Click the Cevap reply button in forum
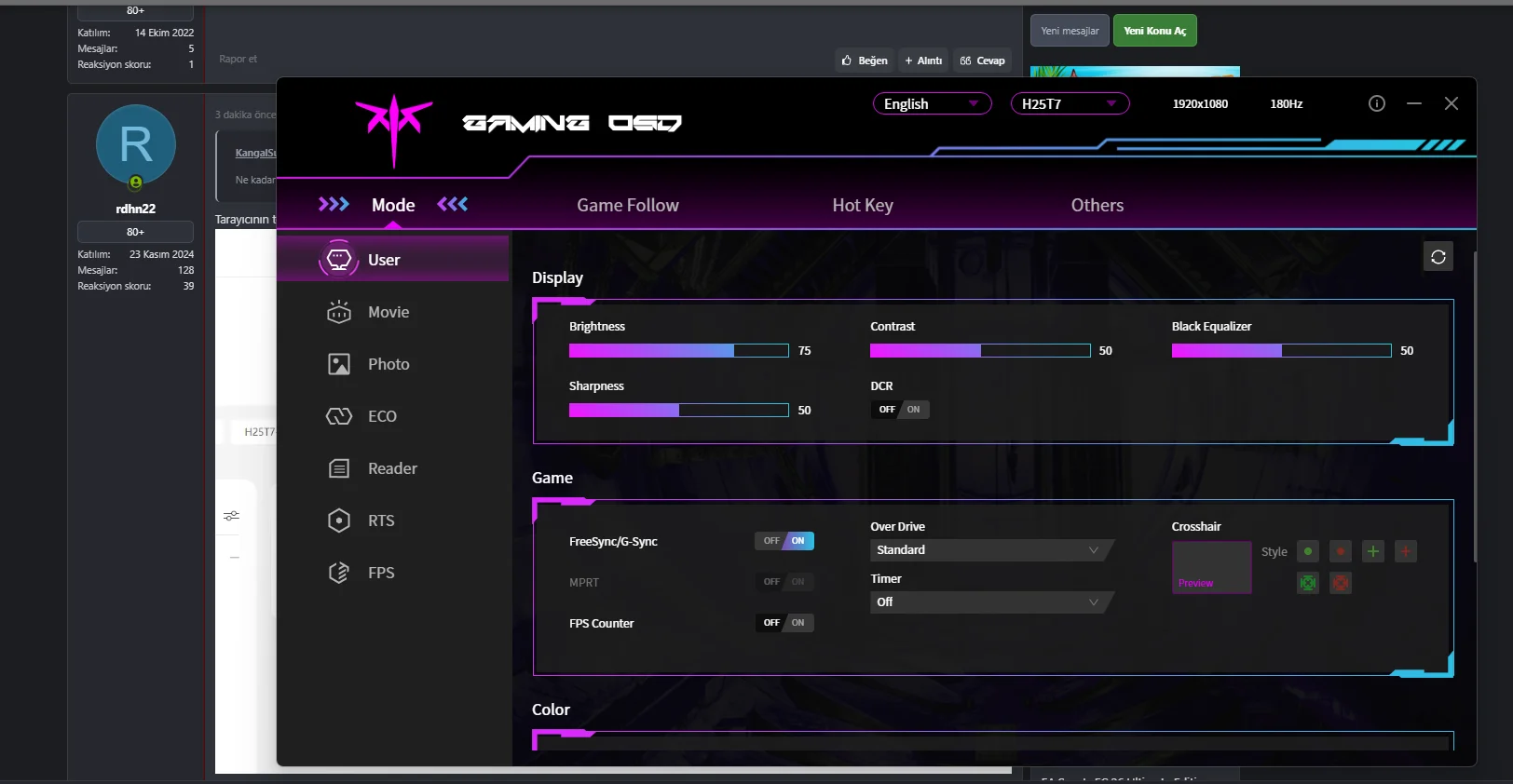This screenshot has width=1513, height=784. tap(983, 61)
